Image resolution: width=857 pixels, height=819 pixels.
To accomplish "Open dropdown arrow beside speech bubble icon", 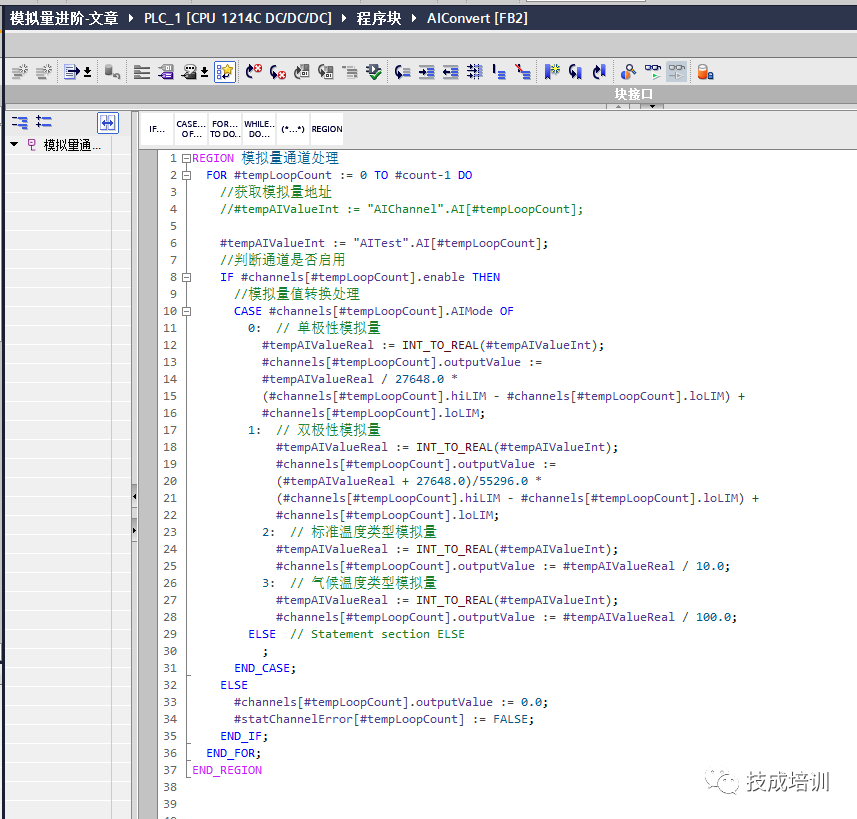I will (204, 72).
